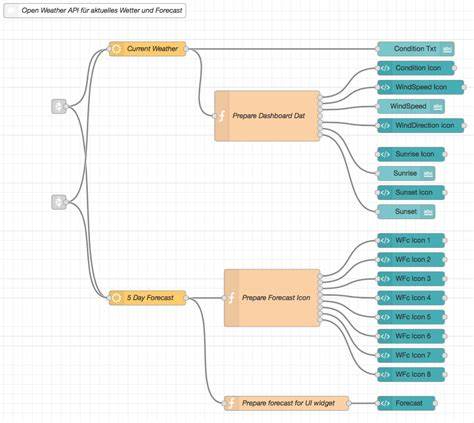Click the upper gray link-in node
Image resolution: width=474 pixels, height=423 pixels.
click(59, 106)
